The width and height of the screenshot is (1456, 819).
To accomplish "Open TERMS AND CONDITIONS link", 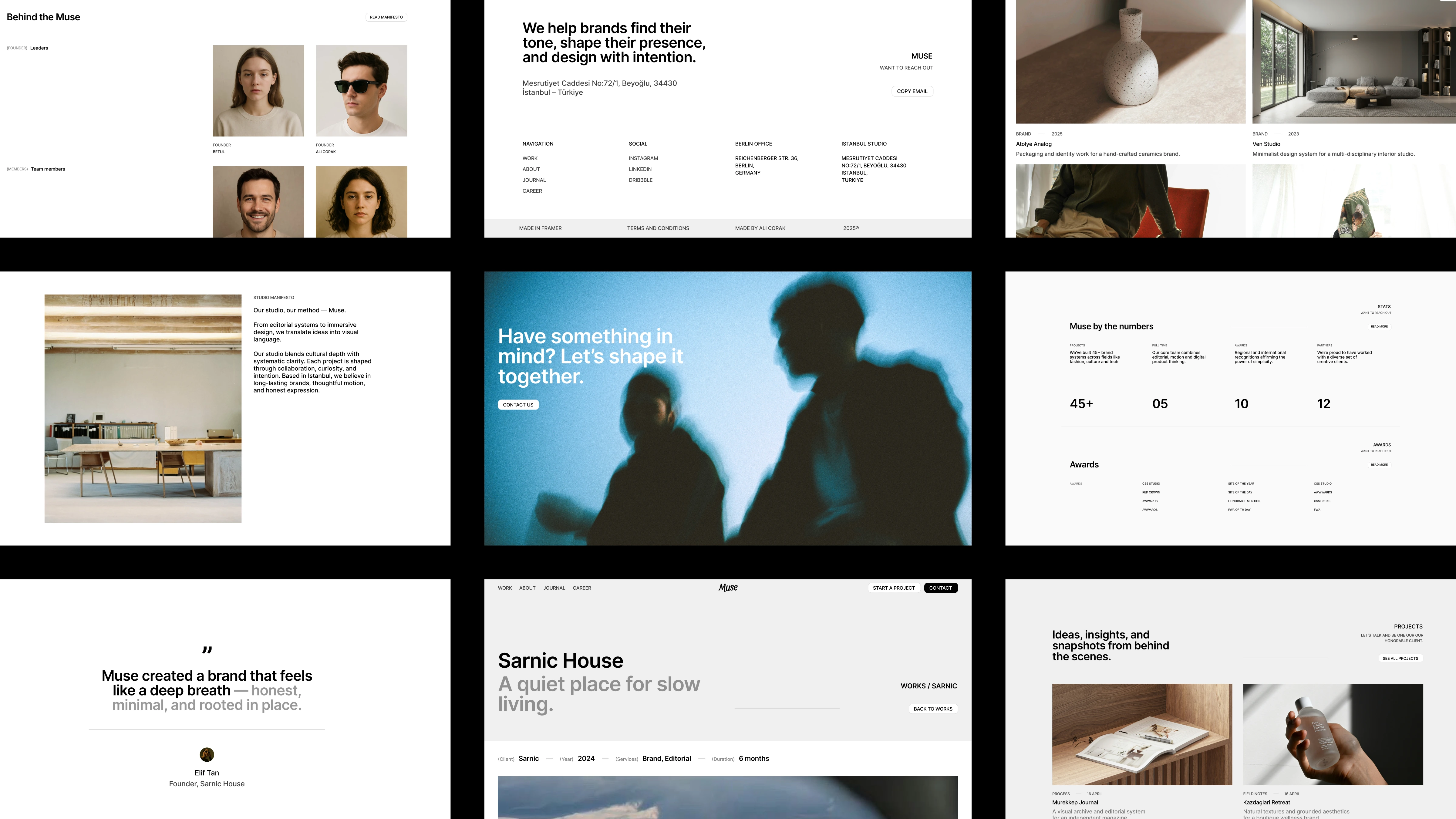I will [658, 228].
